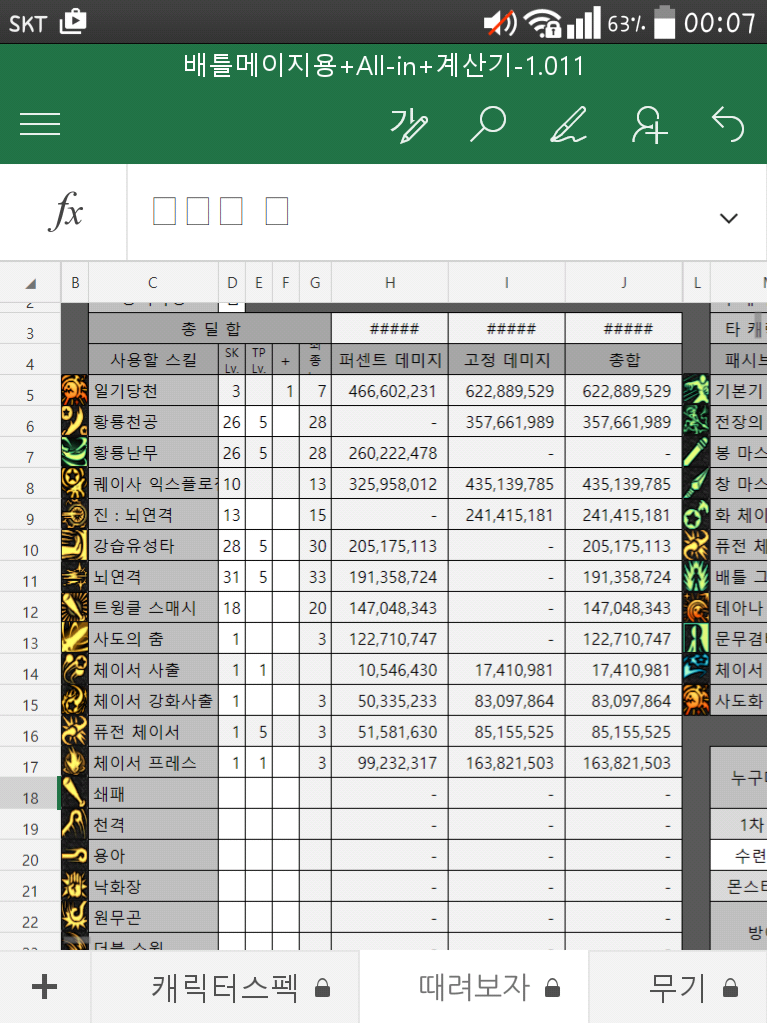
Task: Add a new sheet with plus
Action: 44,987
